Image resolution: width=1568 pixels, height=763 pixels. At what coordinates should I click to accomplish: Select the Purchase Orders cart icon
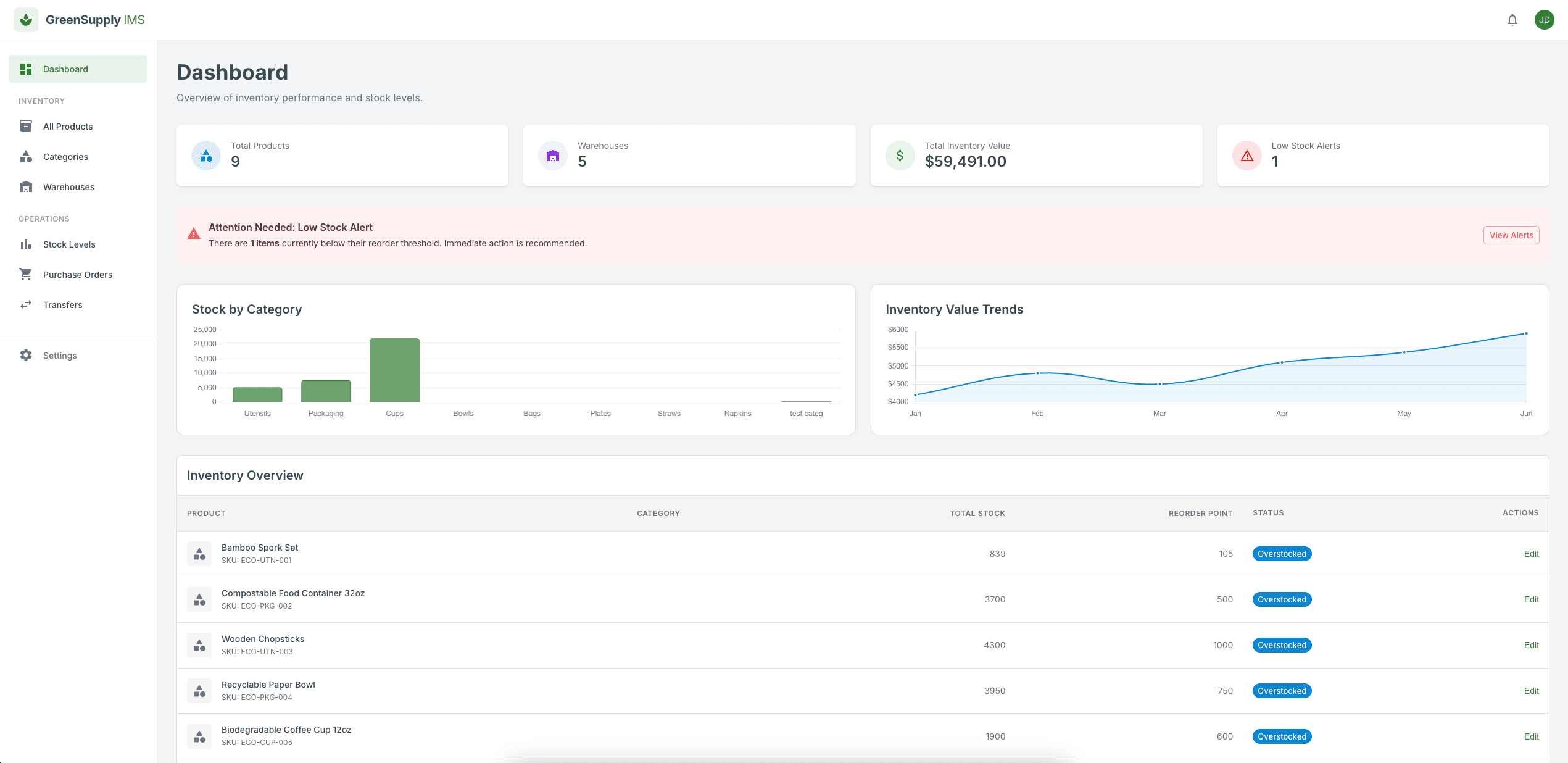[25, 274]
